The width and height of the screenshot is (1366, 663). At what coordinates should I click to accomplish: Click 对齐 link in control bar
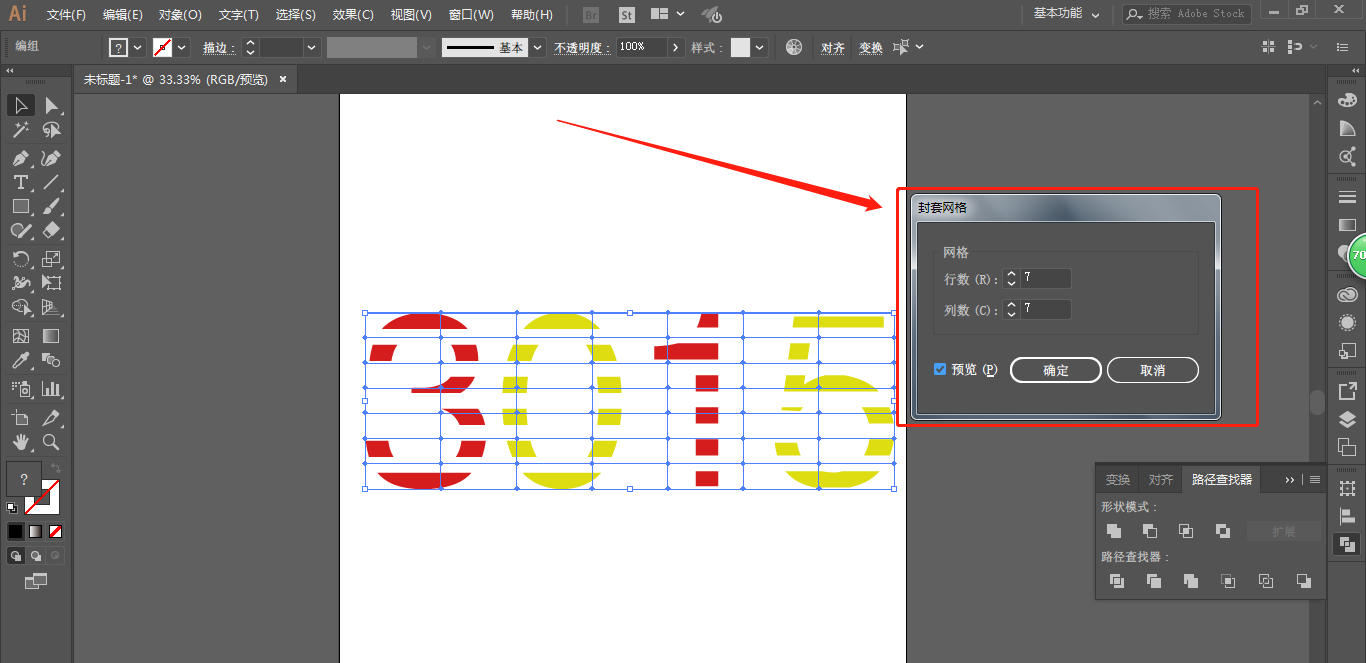pyautogui.click(x=833, y=48)
